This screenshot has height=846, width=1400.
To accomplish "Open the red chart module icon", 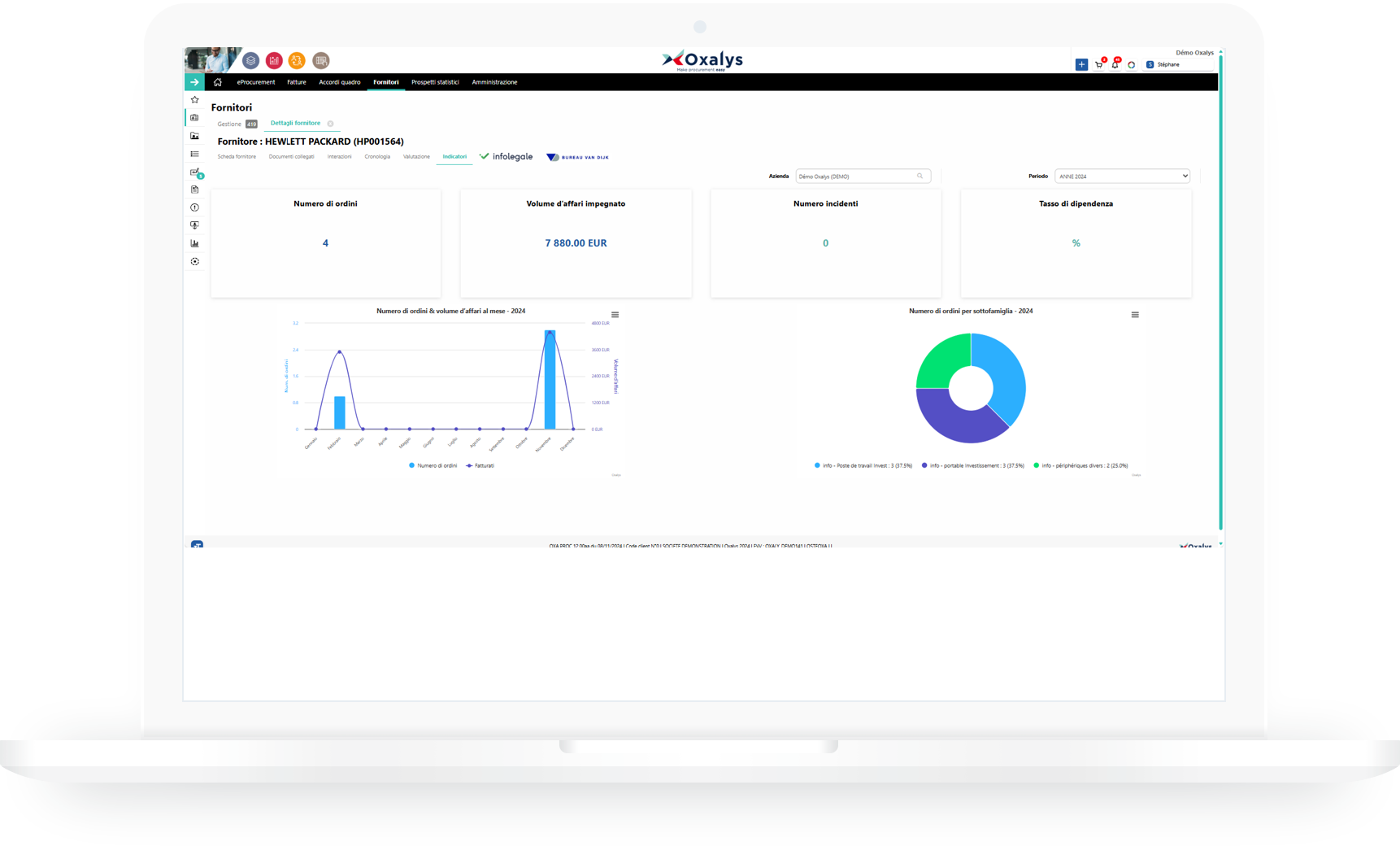I will click(274, 60).
